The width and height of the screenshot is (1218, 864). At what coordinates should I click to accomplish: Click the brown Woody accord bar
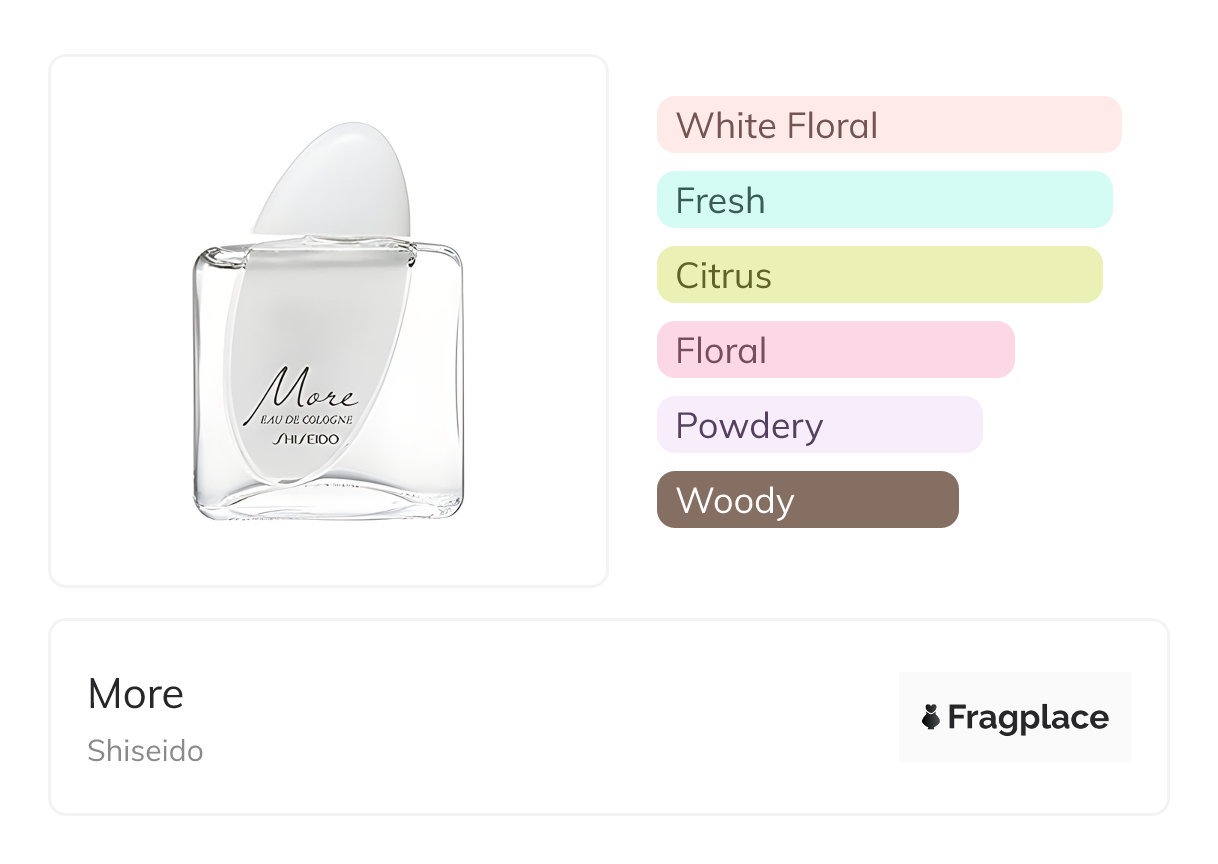pos(808,500)
